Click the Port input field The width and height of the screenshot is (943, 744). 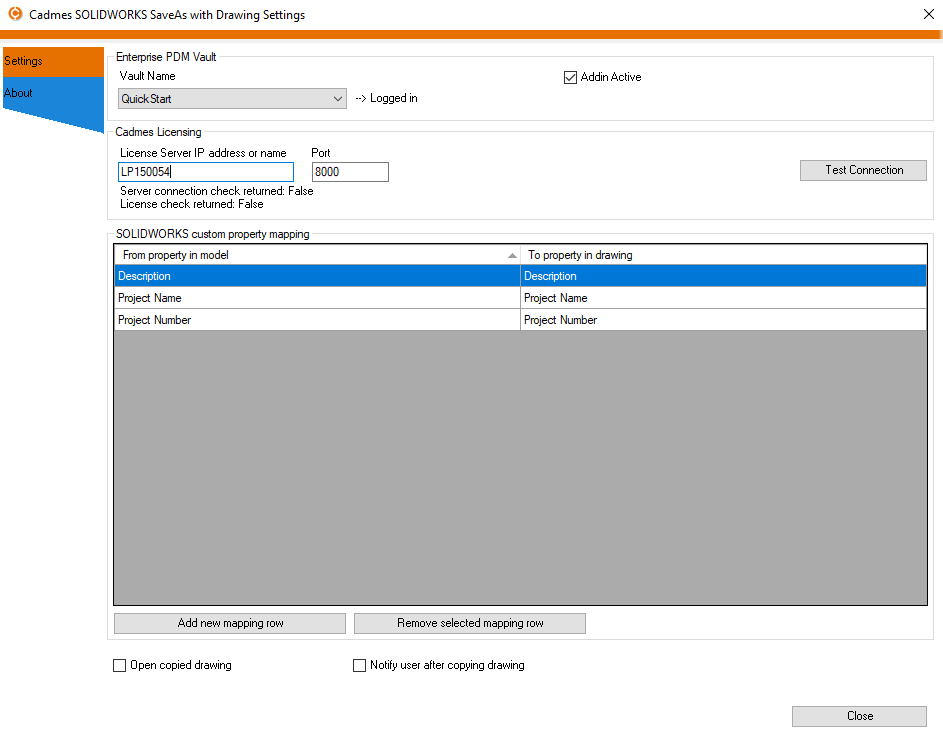pos(350,172)
